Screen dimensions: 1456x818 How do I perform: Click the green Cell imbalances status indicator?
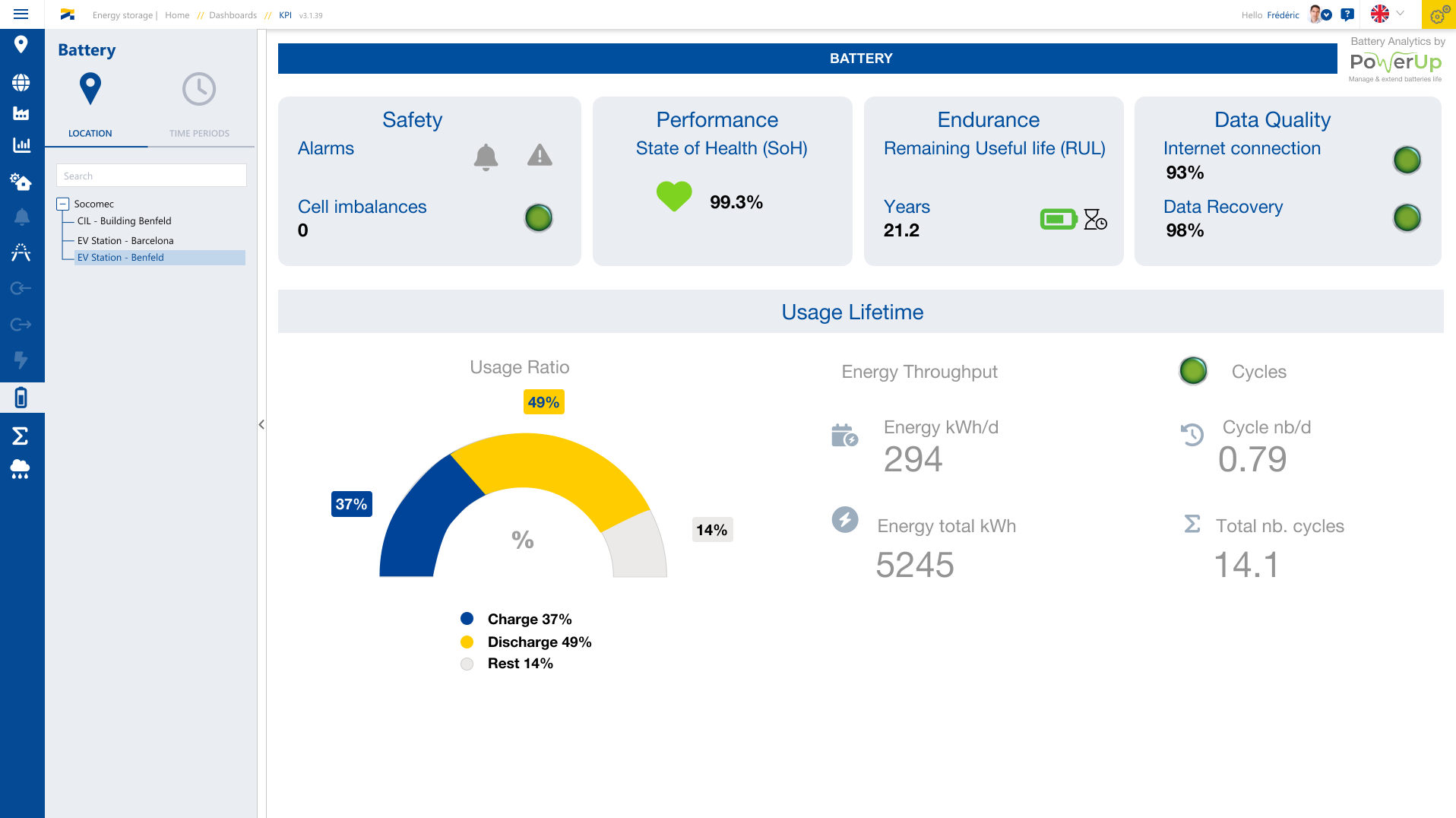pos(538,218)
